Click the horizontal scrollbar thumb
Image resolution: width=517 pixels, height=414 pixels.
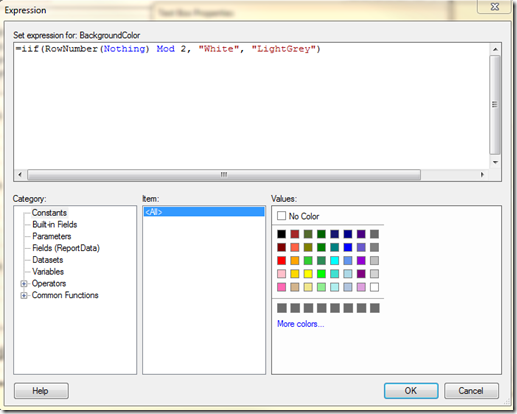pyautogui.click(x=224, y=174)
